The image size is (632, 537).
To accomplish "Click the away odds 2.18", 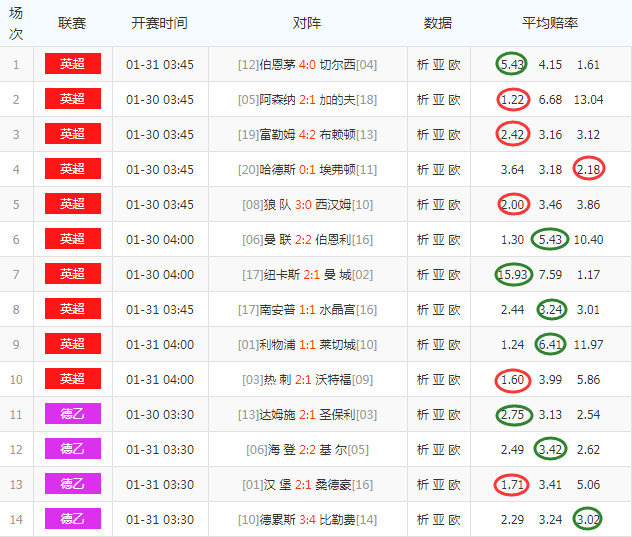I will [x=588, y=170].
